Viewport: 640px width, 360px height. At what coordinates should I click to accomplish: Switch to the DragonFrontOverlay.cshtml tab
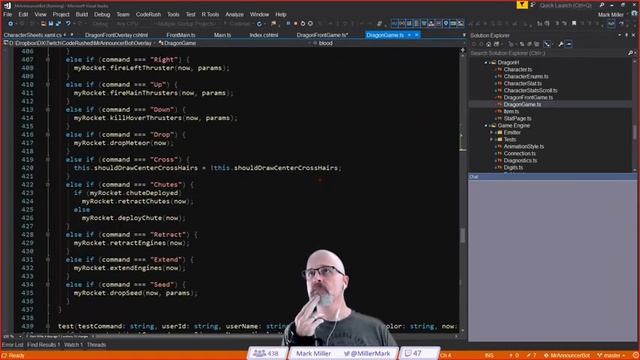[116, 35]
